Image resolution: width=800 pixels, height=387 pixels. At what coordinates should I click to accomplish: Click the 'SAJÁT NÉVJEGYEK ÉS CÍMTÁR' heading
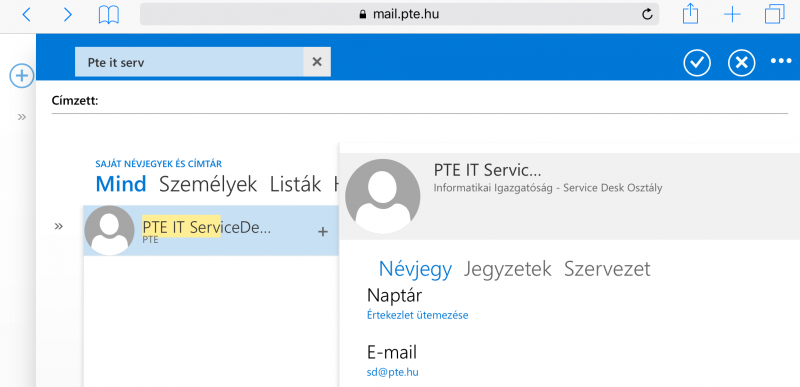tap(159, 164)
